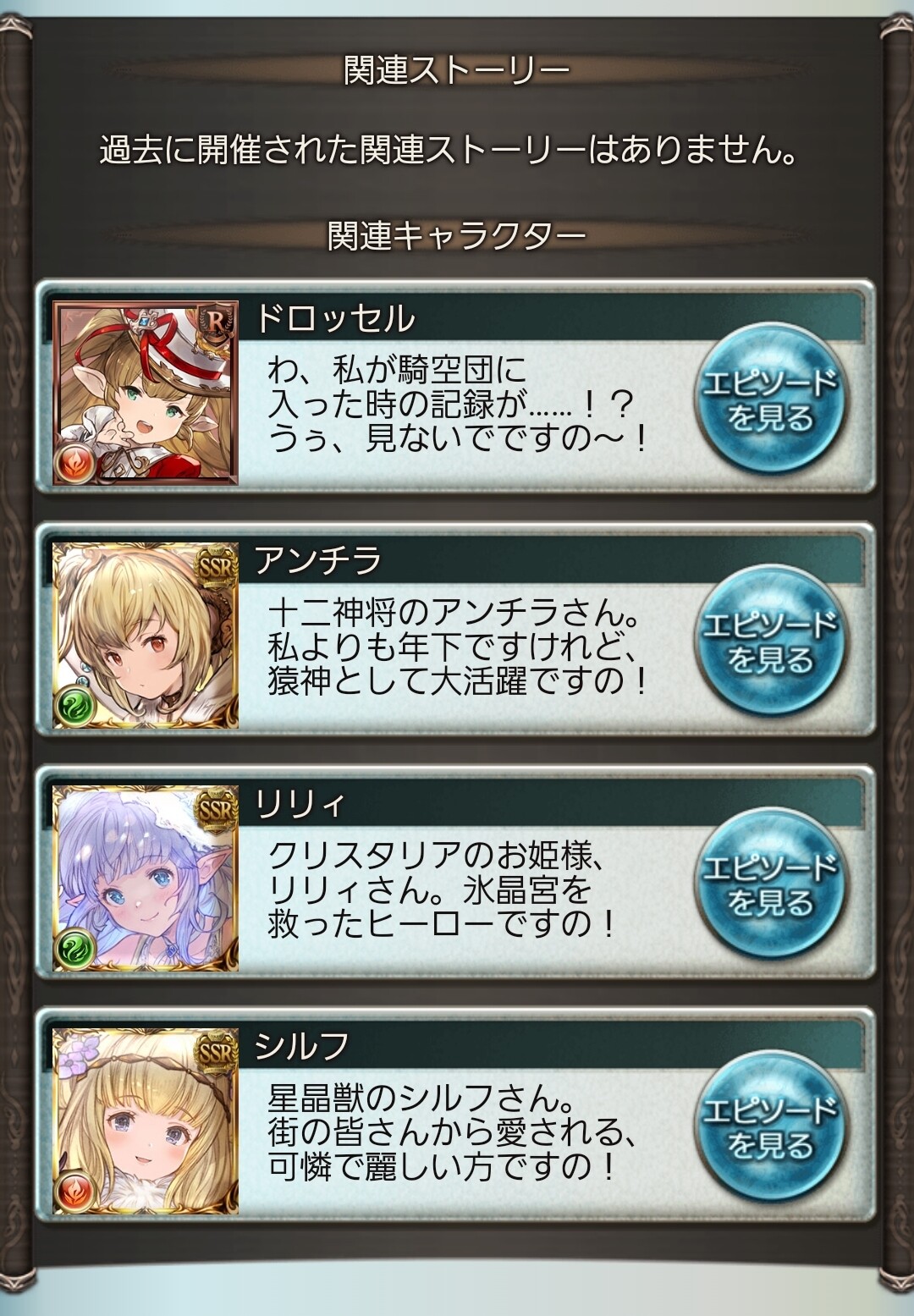Open ドロッセル character portrait
The image size is (914, 1316).
[x=146, y=392]
